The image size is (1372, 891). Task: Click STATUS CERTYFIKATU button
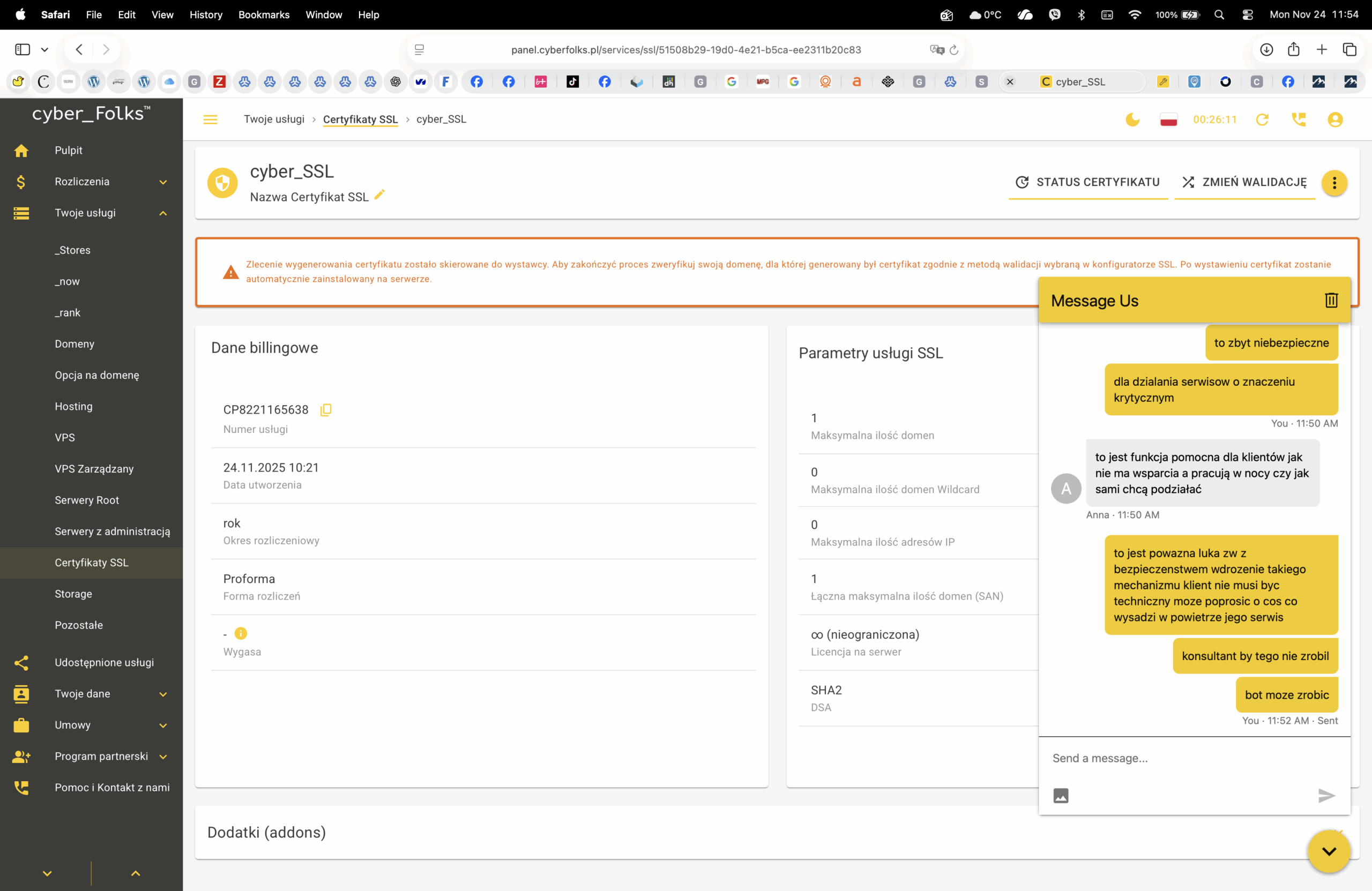point(1087,182)
